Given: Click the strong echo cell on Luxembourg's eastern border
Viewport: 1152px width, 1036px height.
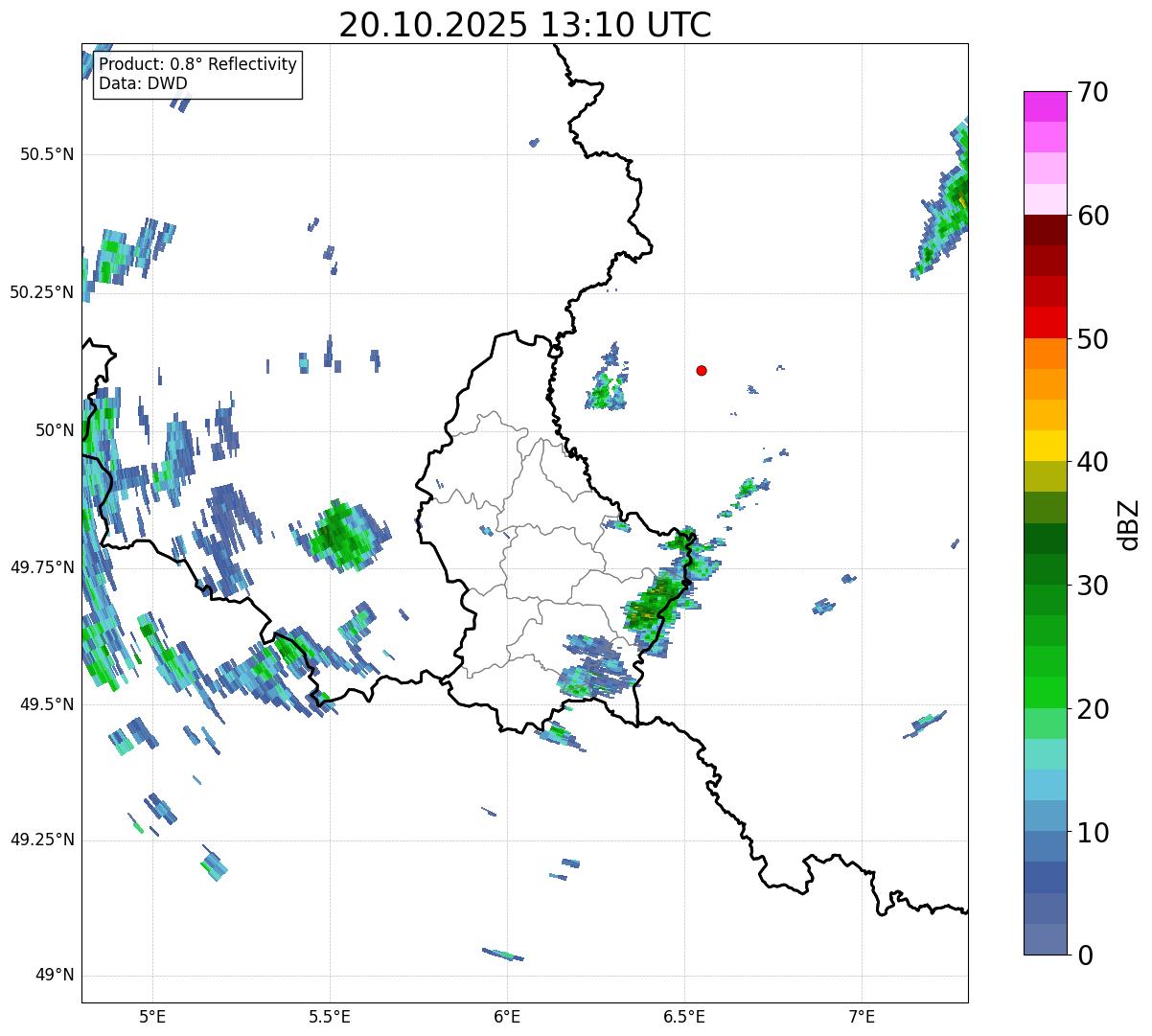Looking at the screenshot, I should pos(654,606).
